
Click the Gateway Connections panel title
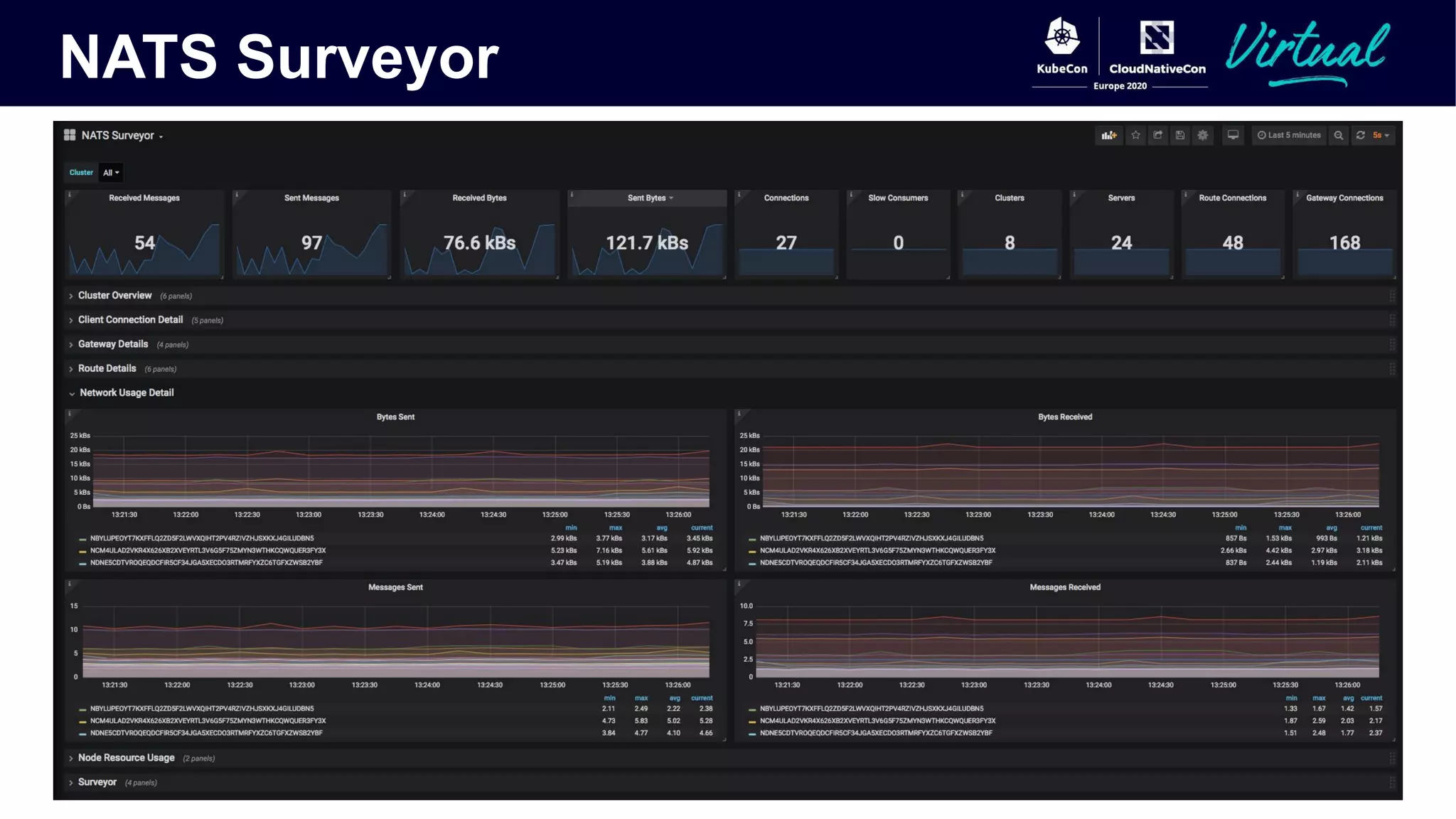1344,198
